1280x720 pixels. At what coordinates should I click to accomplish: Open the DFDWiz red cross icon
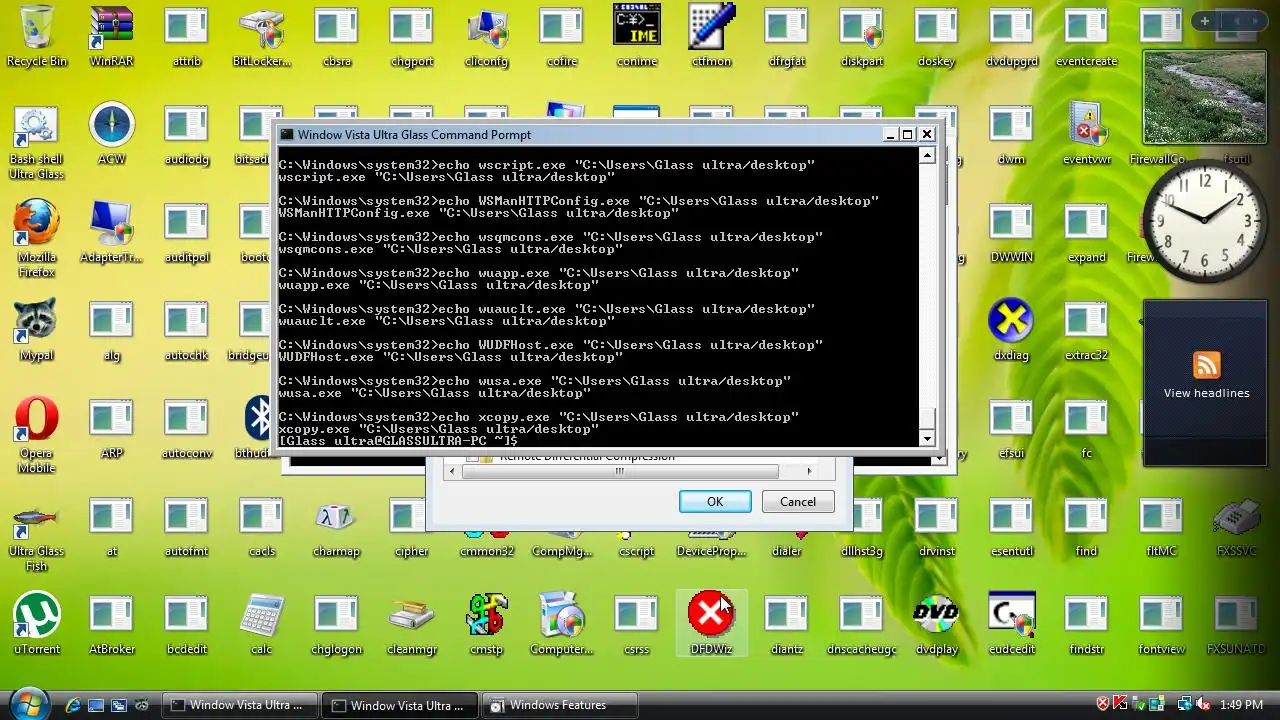click(711, 625)
